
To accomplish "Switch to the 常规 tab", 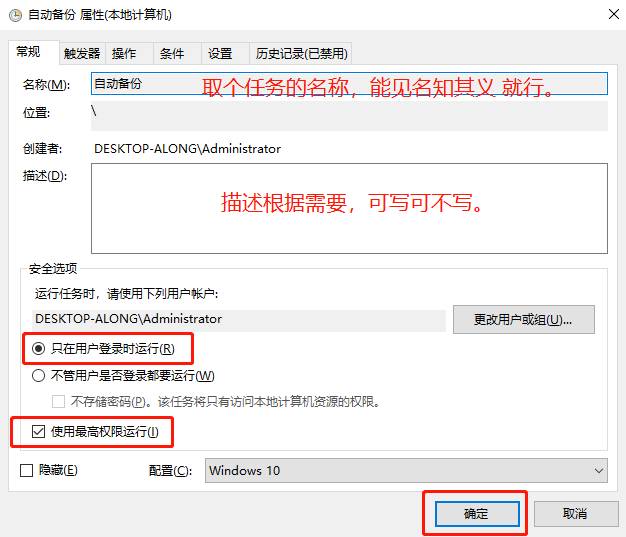I will click(34, 52).
